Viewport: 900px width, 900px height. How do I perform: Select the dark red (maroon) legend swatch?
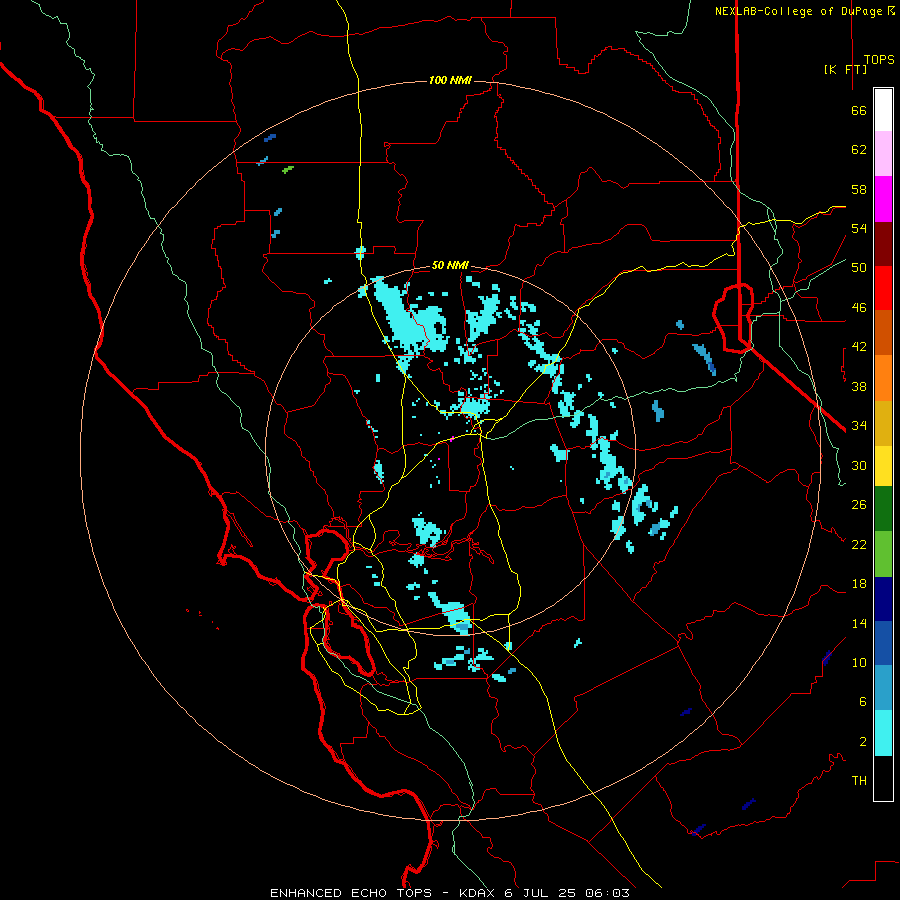coord(883,244)
